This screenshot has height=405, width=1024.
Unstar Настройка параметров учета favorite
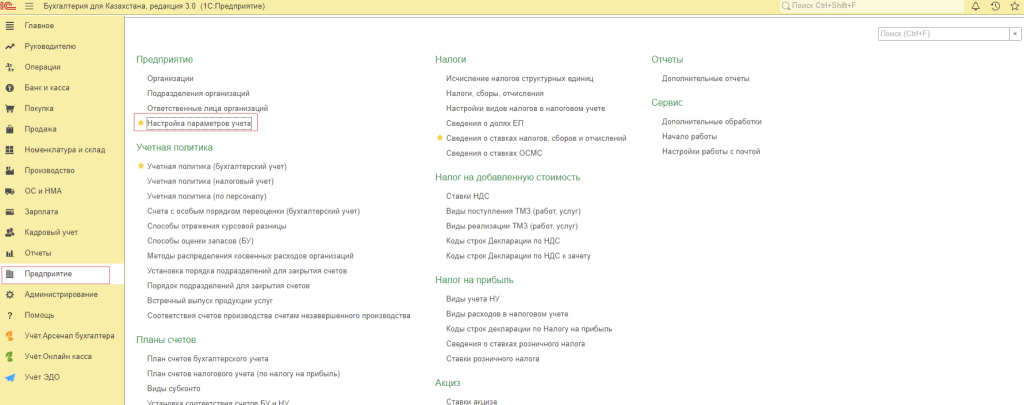(141, 123)
